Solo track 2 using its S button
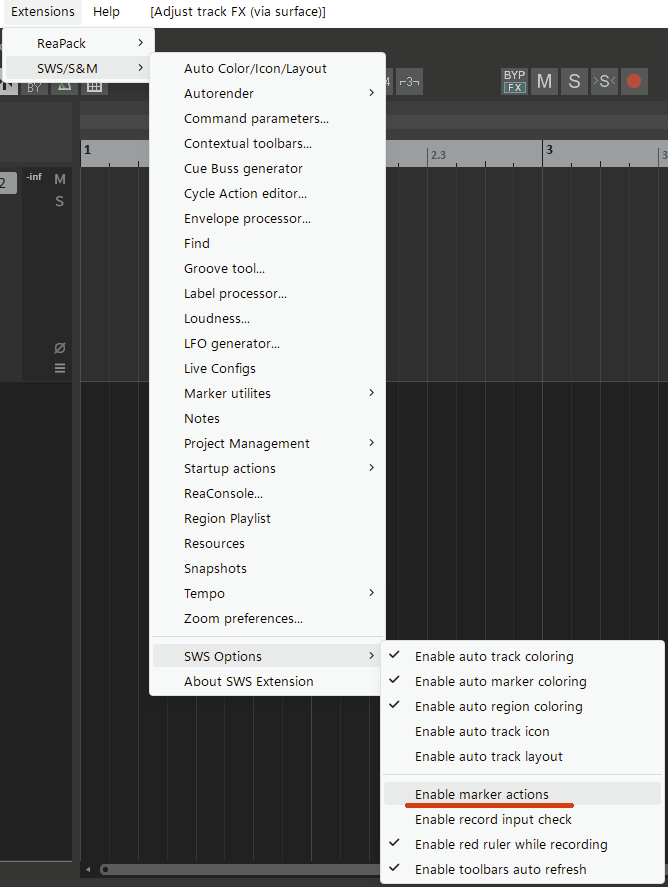This screenshot has height=887, width=668. point(59,201)
